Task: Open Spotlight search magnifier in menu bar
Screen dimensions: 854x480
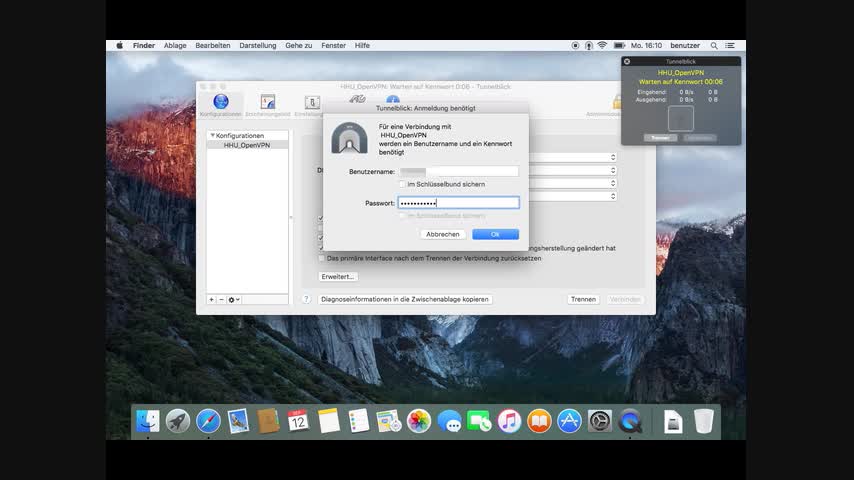Action: click(x=714, y=45)
